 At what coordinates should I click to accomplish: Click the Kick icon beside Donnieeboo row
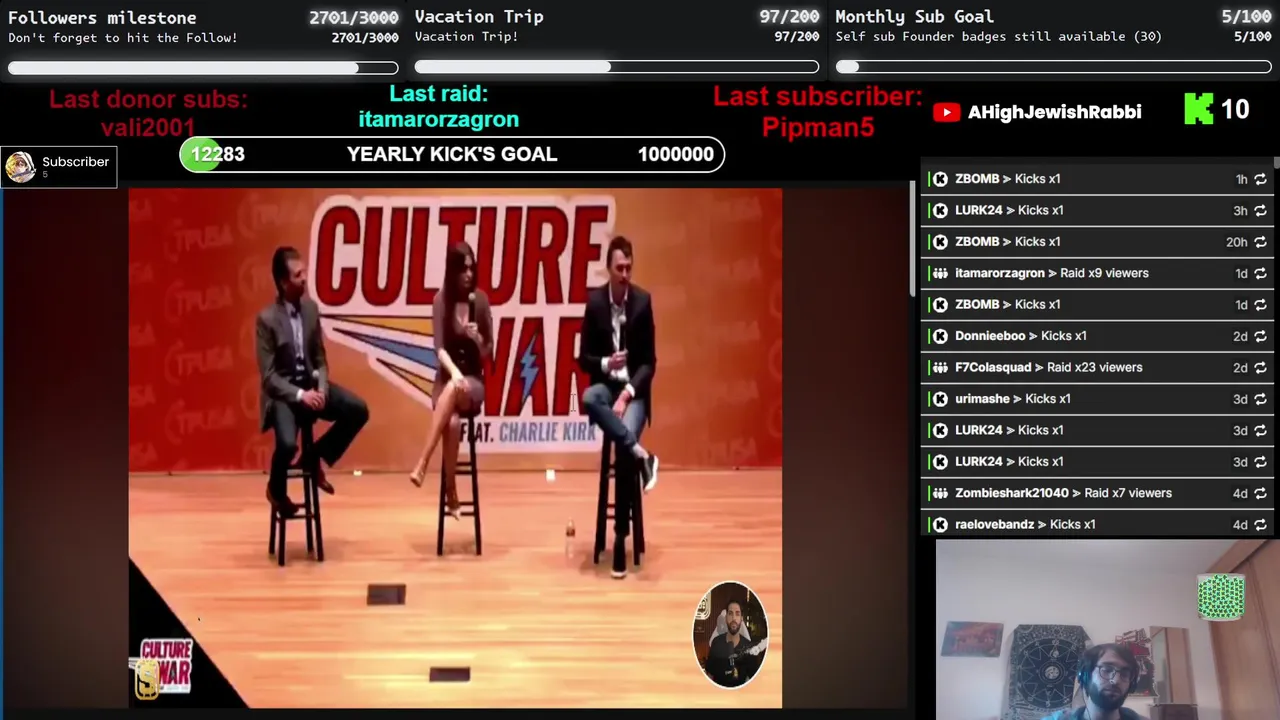940,336
